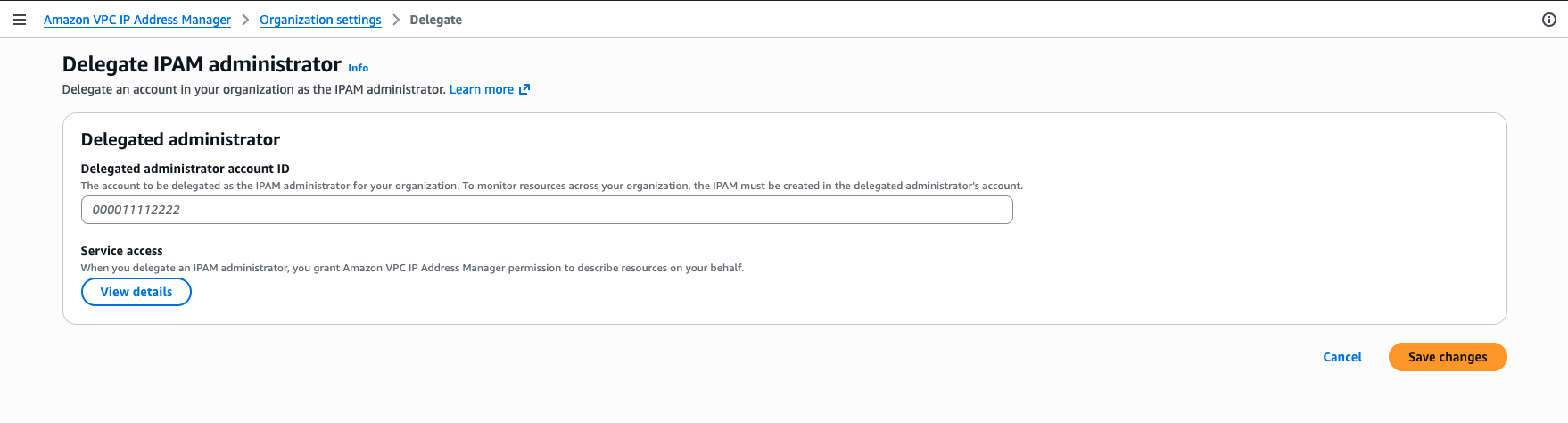Image resolution: width=1568 pixels, height=423 pixels.
Task: Click the info circle icon at top right
Action: coord(1549,20)
